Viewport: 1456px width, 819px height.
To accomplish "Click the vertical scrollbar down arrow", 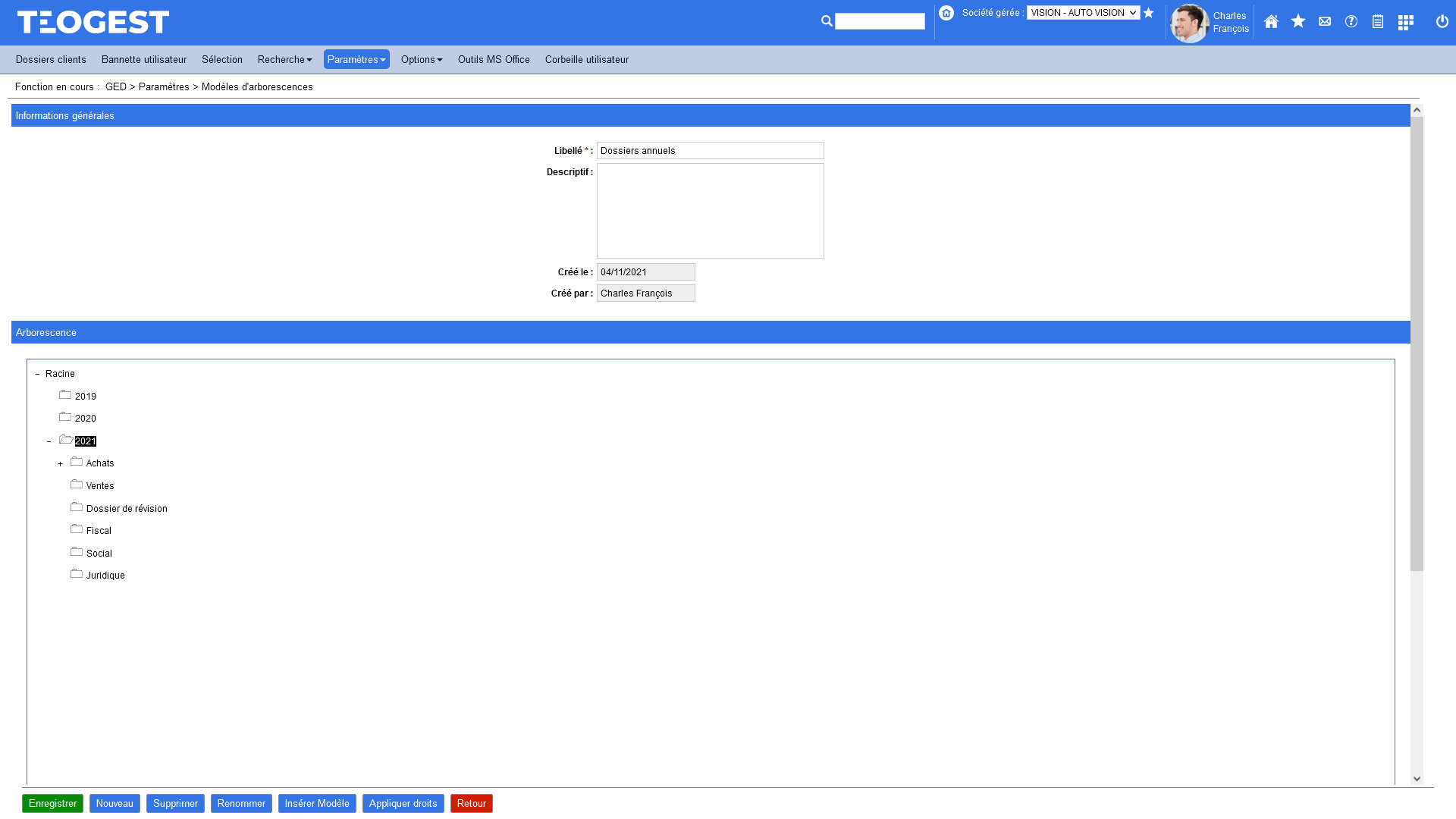I will click(1417, 779).
